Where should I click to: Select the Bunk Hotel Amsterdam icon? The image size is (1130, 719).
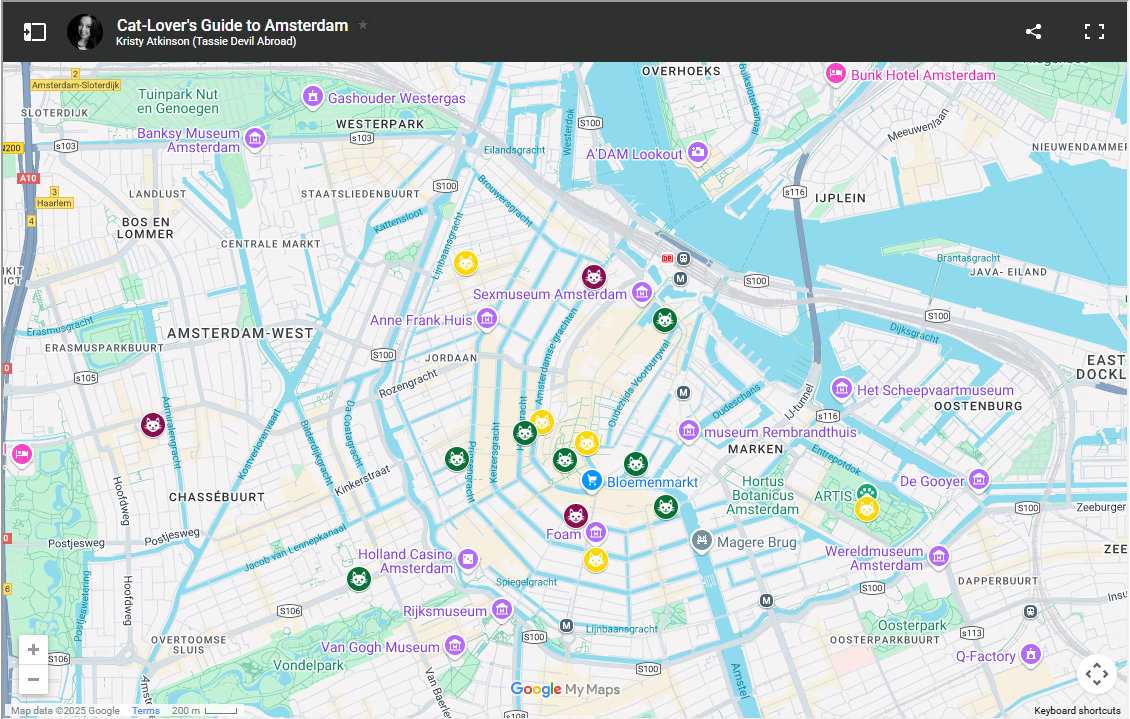pyautogui.click(x=836, y=73)
